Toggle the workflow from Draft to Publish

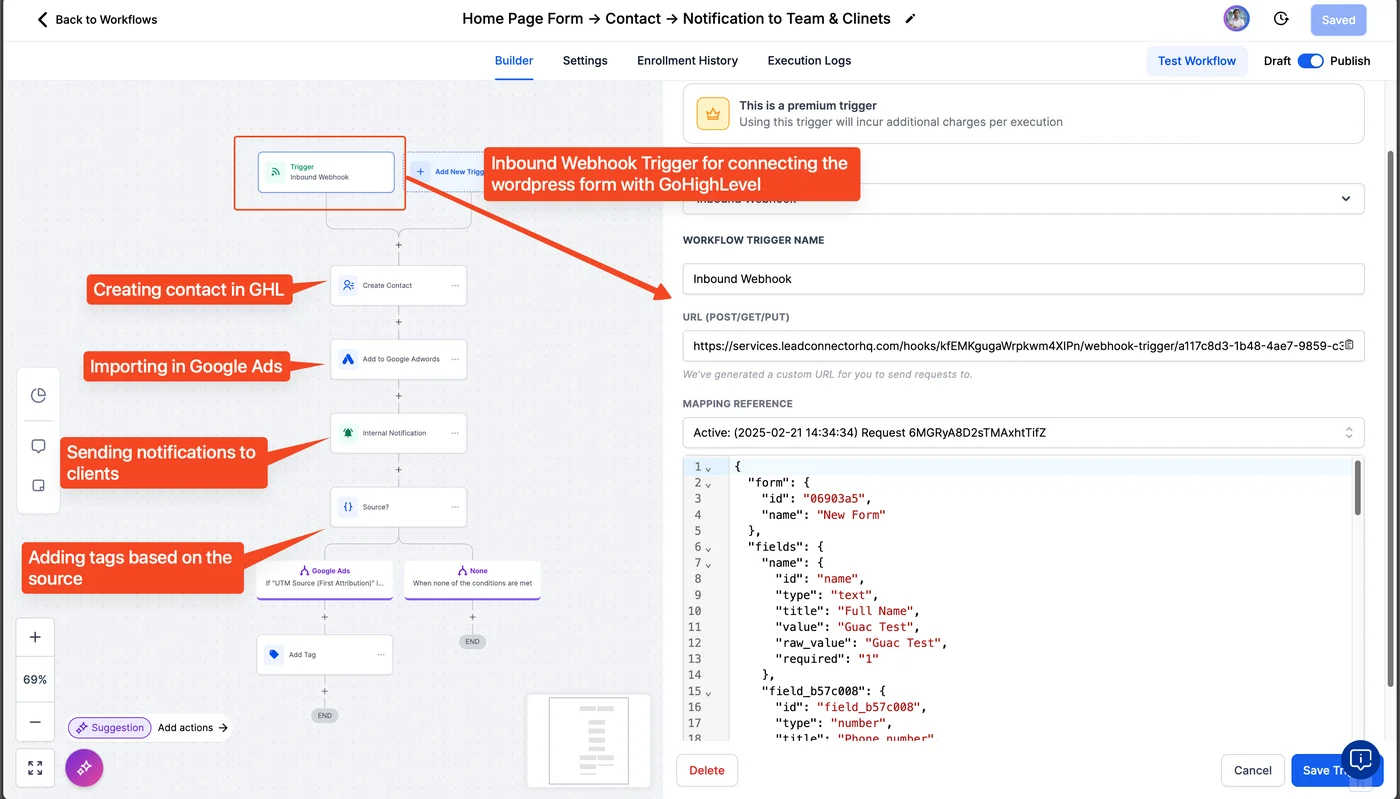1310,60
